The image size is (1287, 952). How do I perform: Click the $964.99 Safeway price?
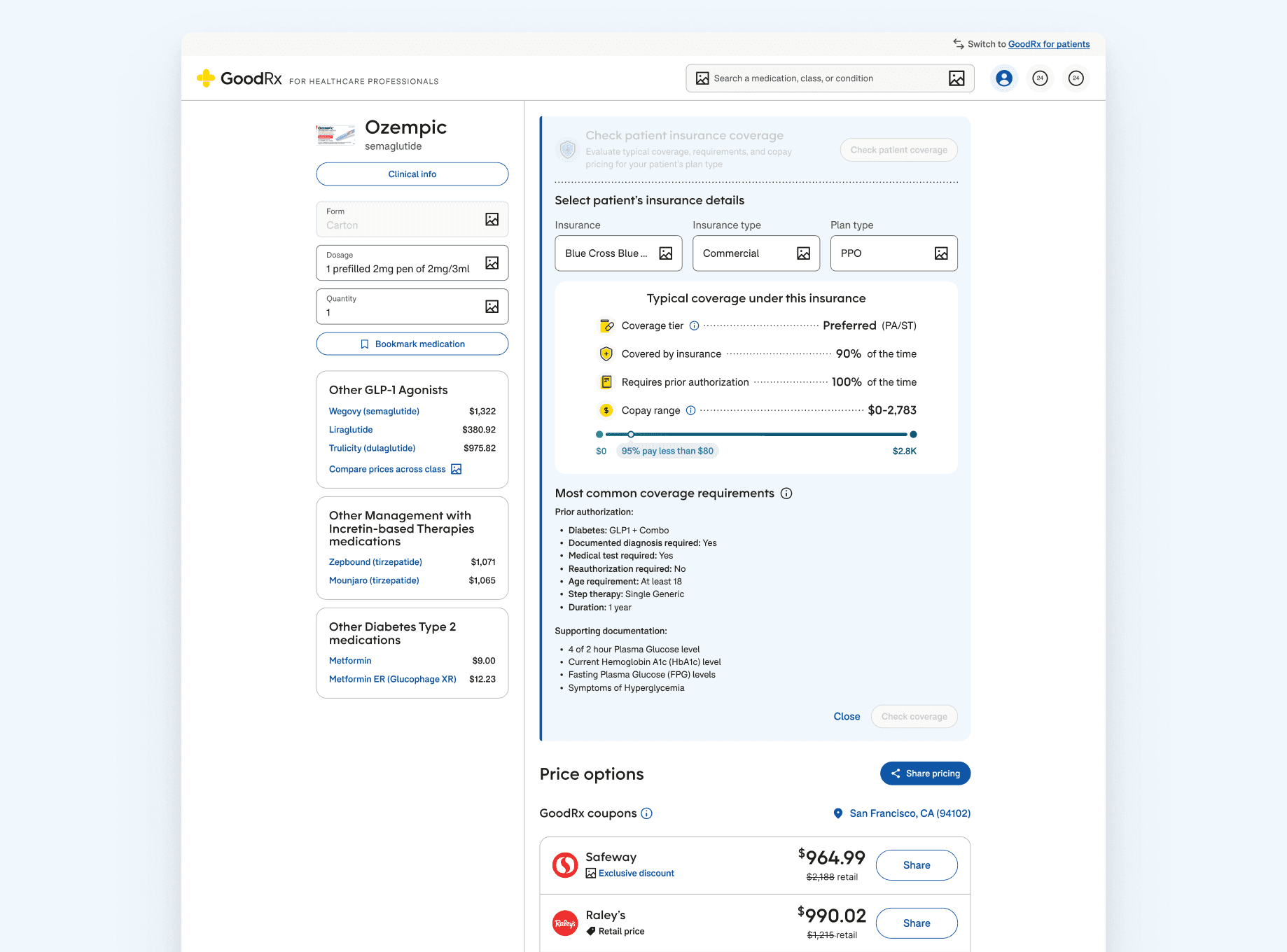pos(832,857)
